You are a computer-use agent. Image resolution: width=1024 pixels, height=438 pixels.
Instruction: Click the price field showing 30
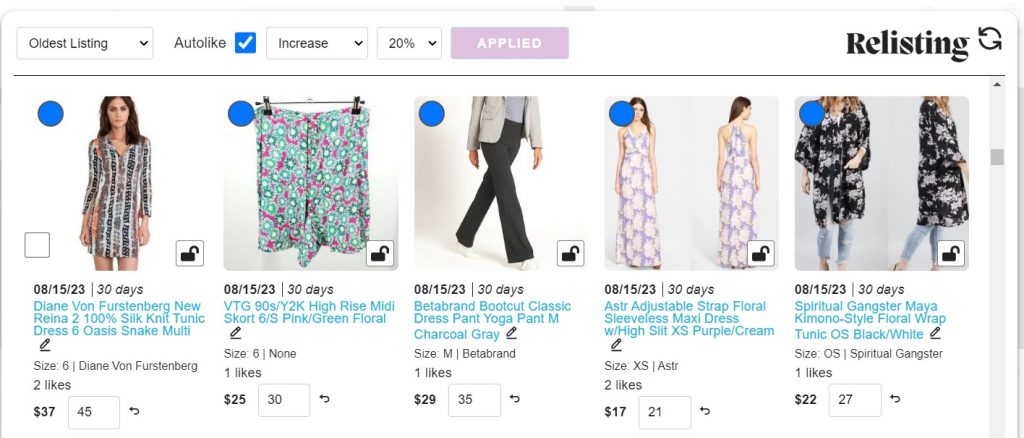[x=283, y=399]
